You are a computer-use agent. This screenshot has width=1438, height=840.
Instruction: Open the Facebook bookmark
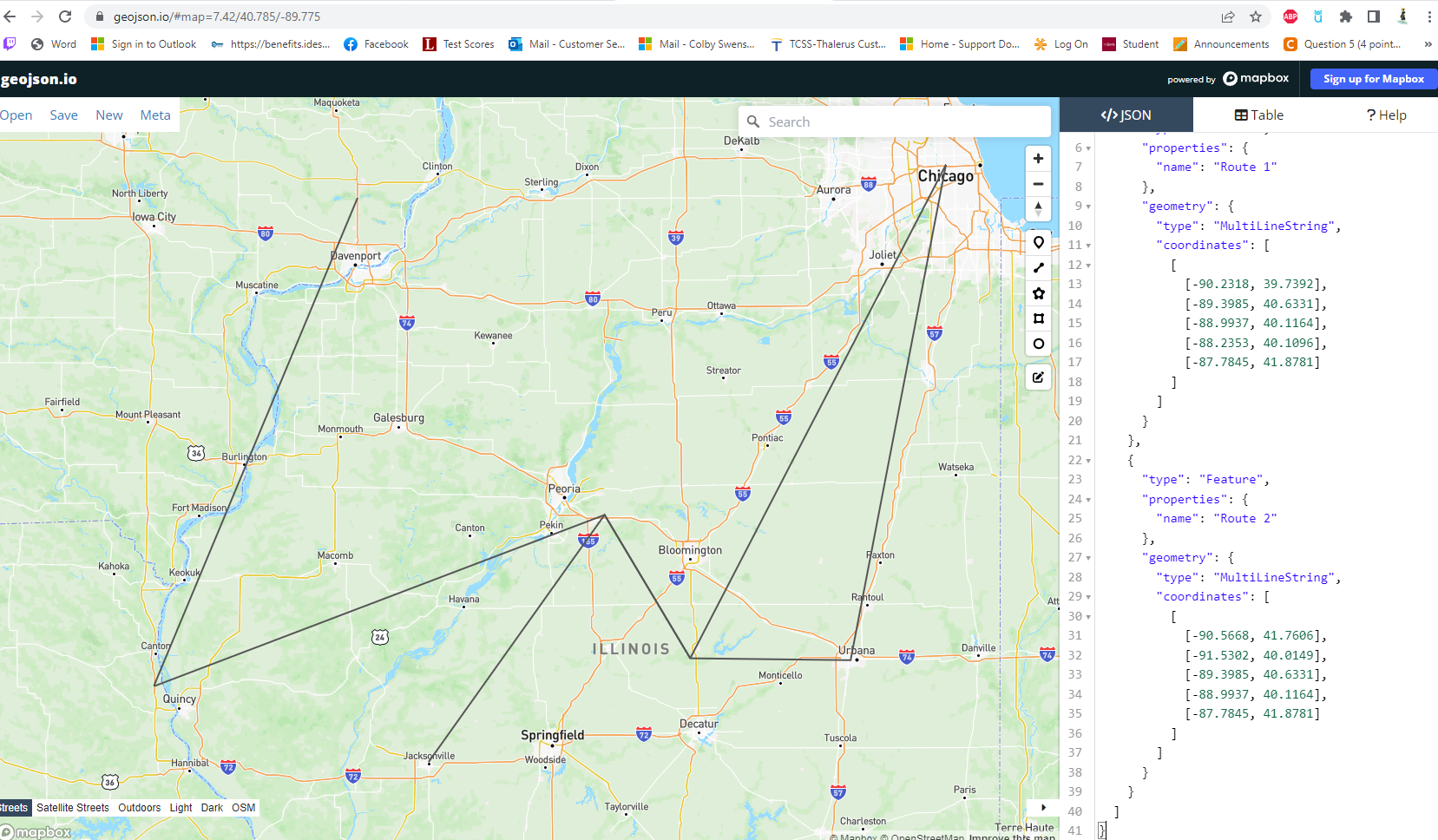pos(376,44)
